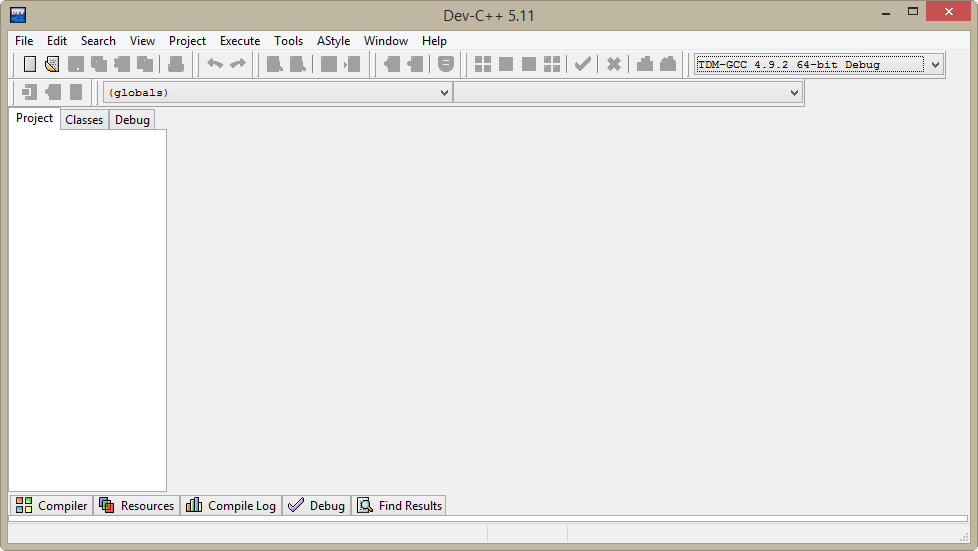
Task: Click the Project Options icon
Action: coord(445,64)
